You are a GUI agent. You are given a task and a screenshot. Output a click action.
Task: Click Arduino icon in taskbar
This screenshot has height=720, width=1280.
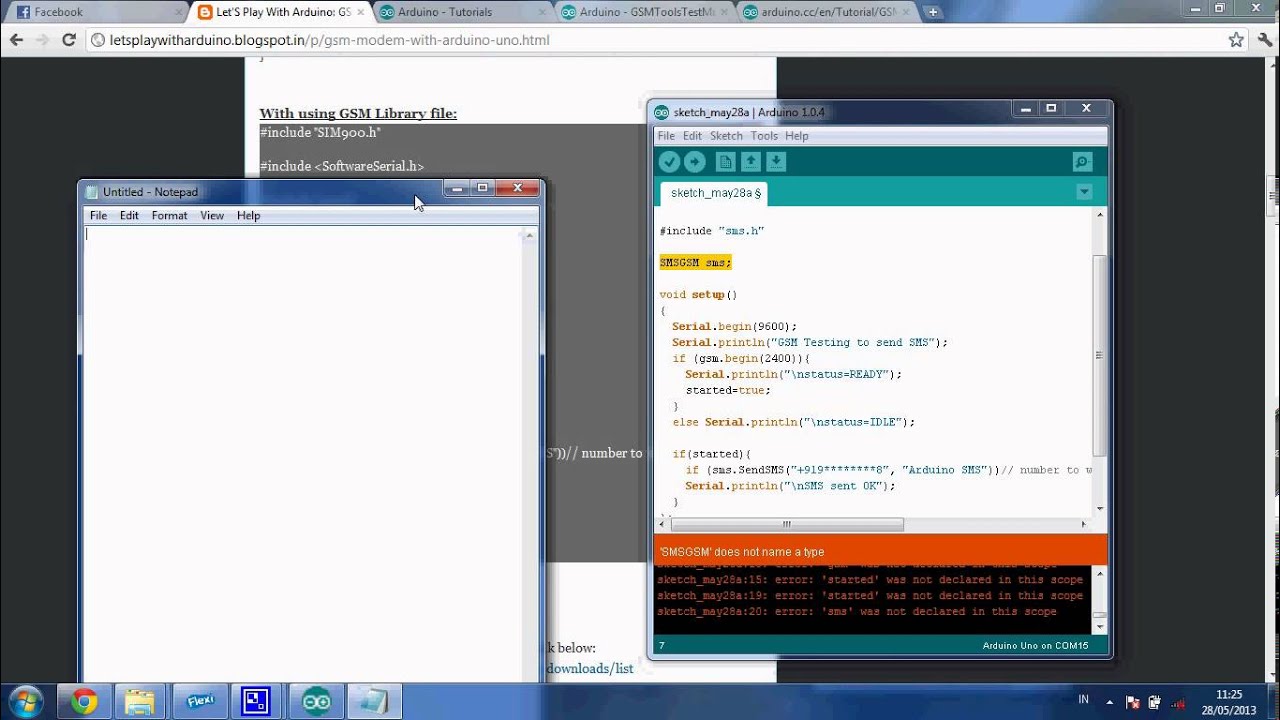click(317, 702)
